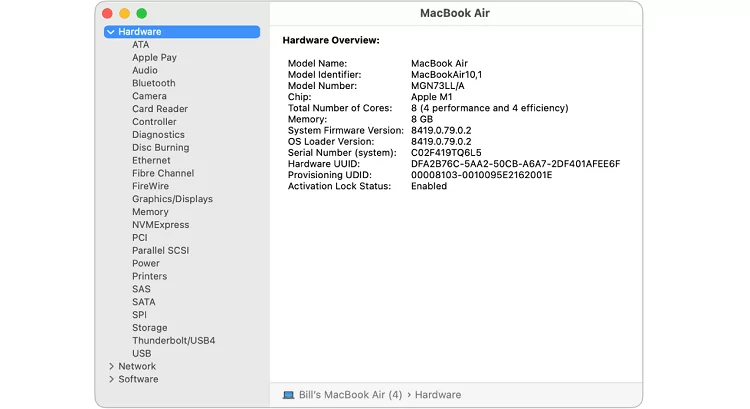Expand the Network section chevron

pyautogui.click(x=111, y=366)
